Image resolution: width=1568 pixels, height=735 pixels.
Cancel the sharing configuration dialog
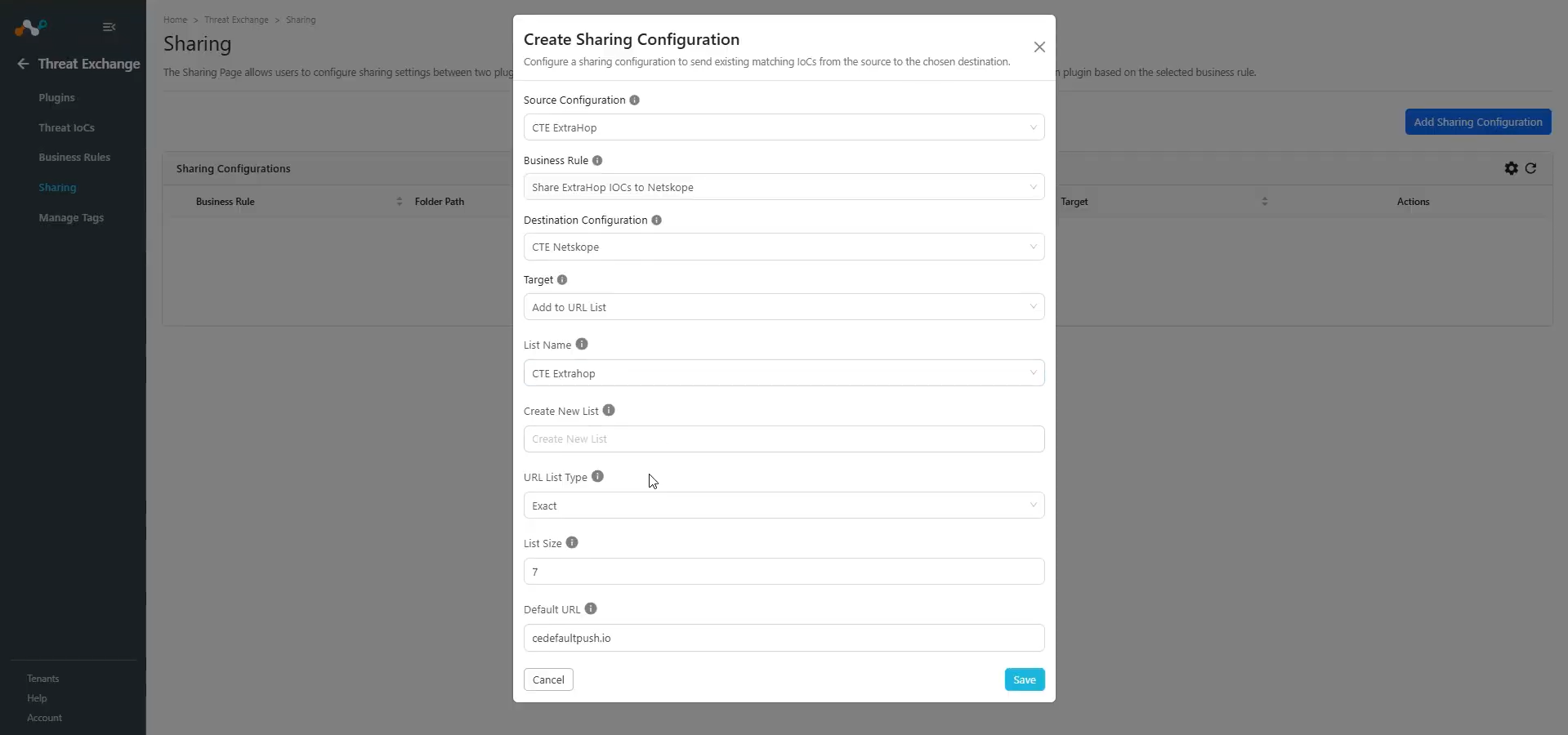[x=548, y=679]
